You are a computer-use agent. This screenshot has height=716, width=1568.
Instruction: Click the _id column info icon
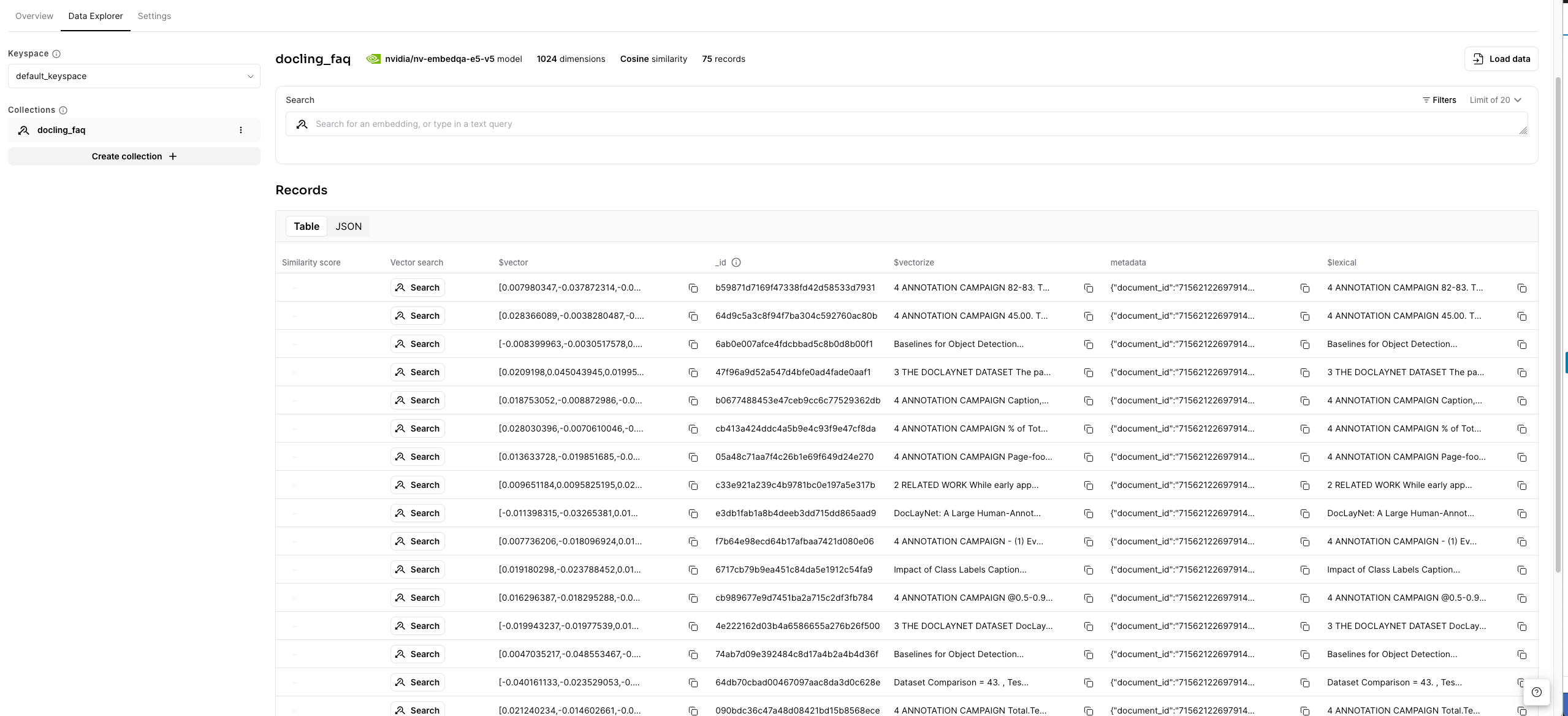pos(736,262)
